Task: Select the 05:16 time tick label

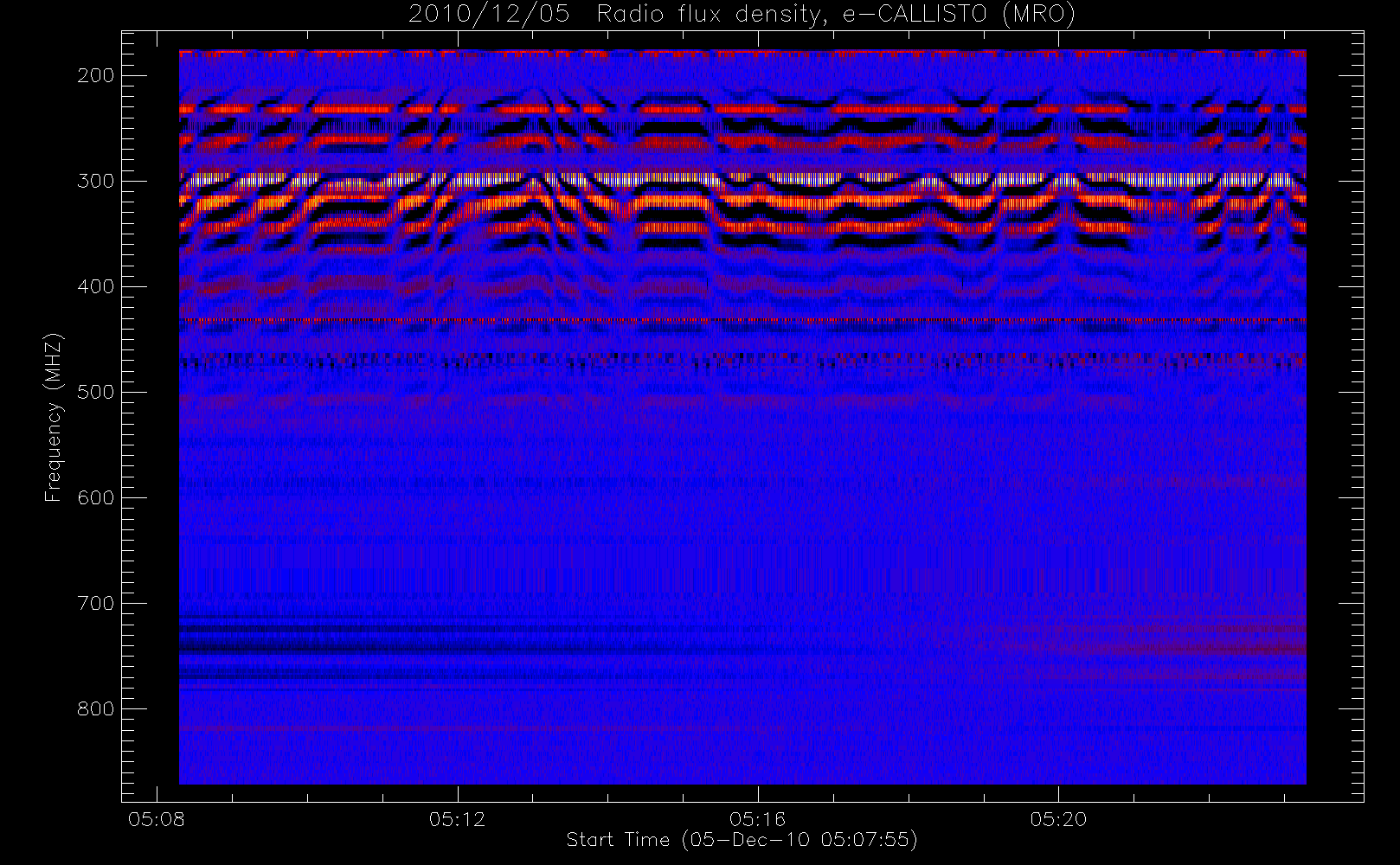Action: (x=757, y=819)
